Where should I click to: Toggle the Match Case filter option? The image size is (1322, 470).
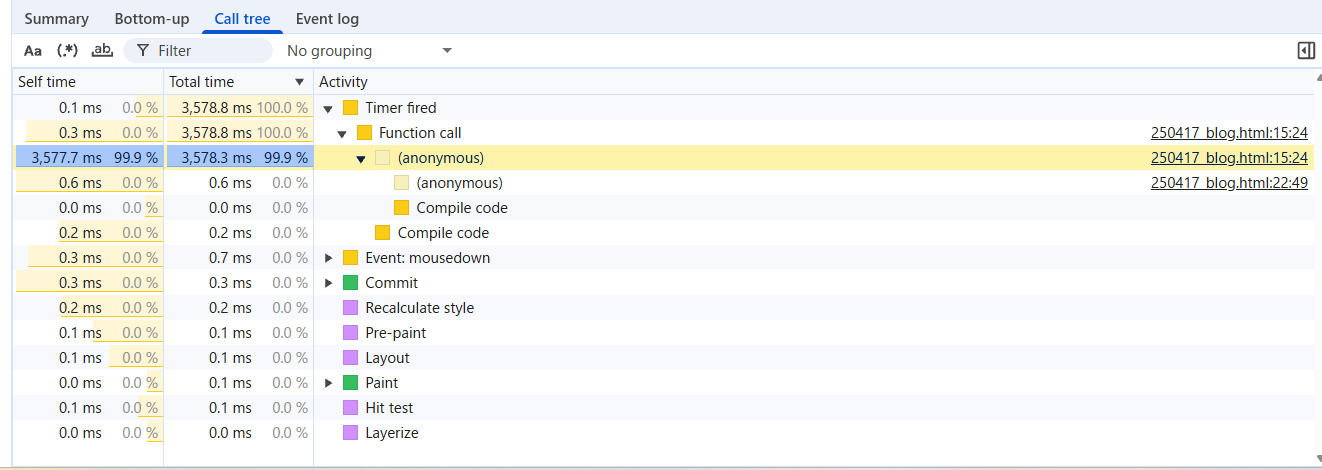point(33,51)
